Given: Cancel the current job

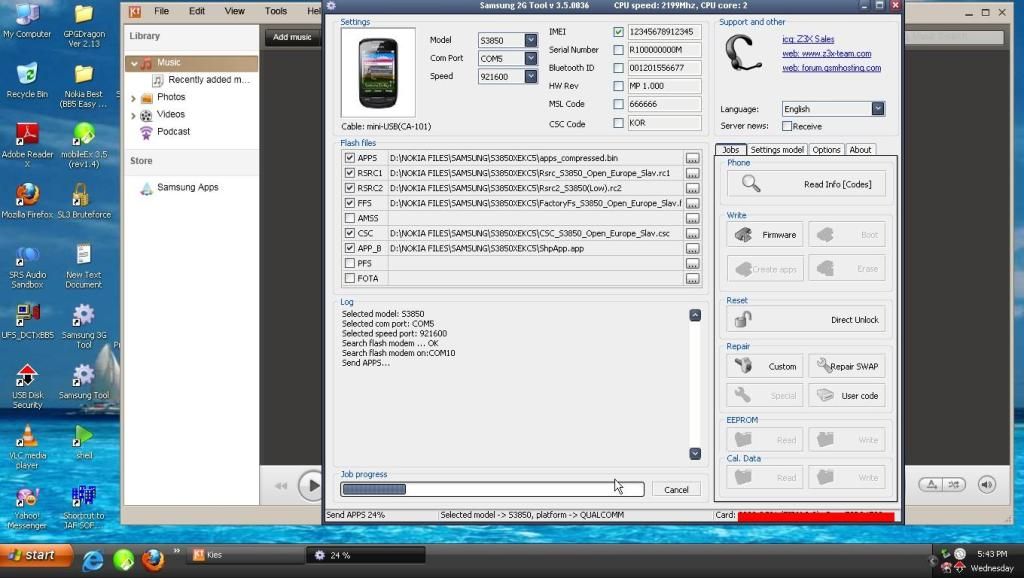Looking at the screenshot, I should (x=676, y=490).
